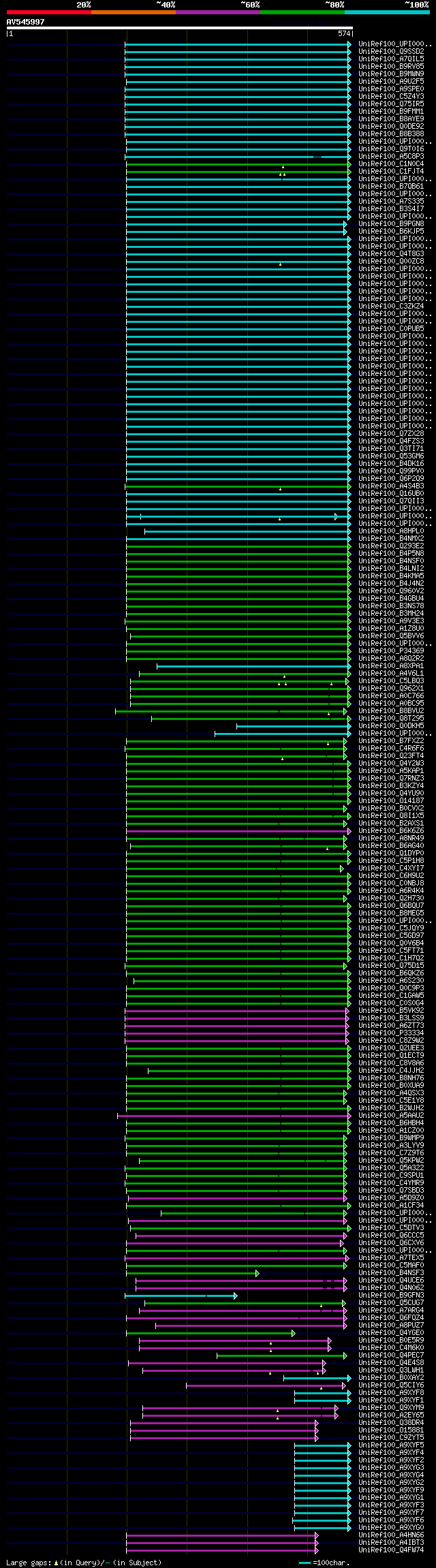This screenshot has height=1568, width=436.
Task: Click the UniRef100_A9XYG0 label
Action: [391, 1527]
